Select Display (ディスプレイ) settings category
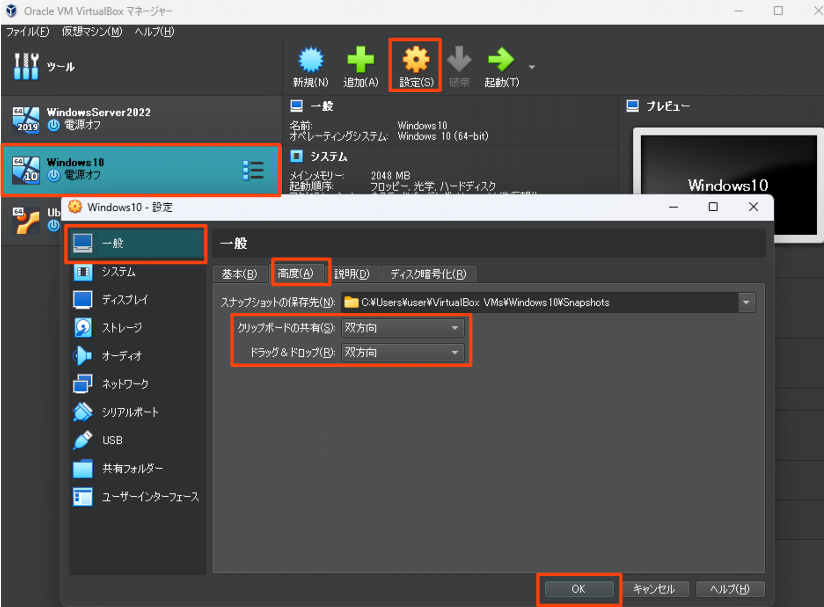The width and height of the screenshot is (824, 607). pyautogui.click(x=136, y=300)
